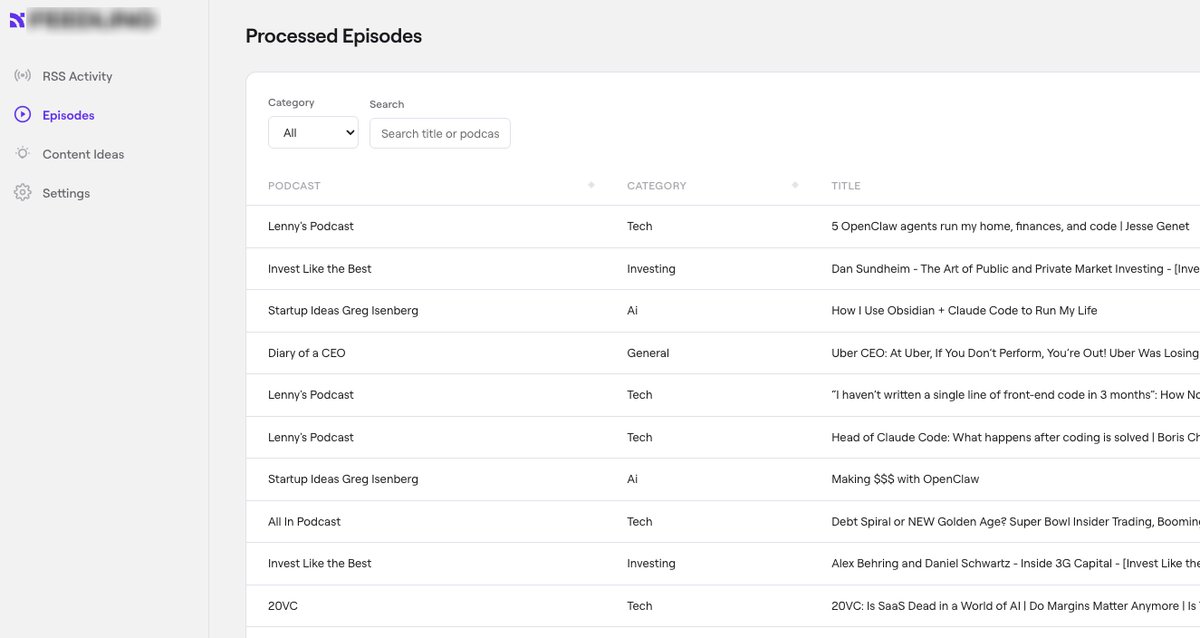Select 'Alex Behring and Daniel Schwartz' title
Viewport: 1200px width, 638px height.
[x=1016, y=563]
